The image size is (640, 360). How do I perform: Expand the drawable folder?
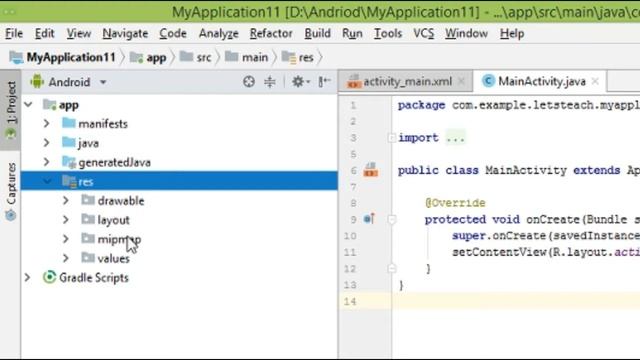click(x=66, y=200)
